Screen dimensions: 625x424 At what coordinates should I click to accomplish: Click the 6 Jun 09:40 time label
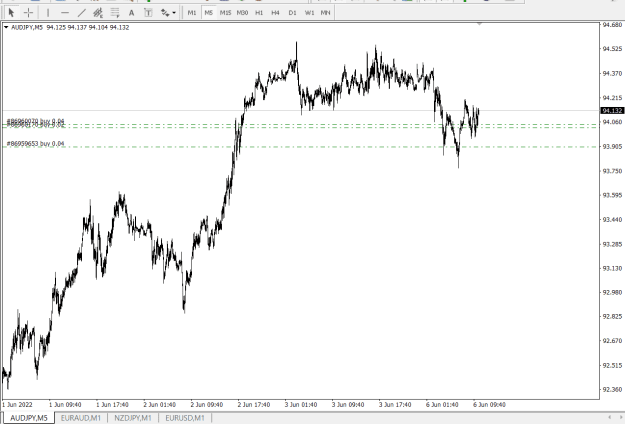[489, 404]
